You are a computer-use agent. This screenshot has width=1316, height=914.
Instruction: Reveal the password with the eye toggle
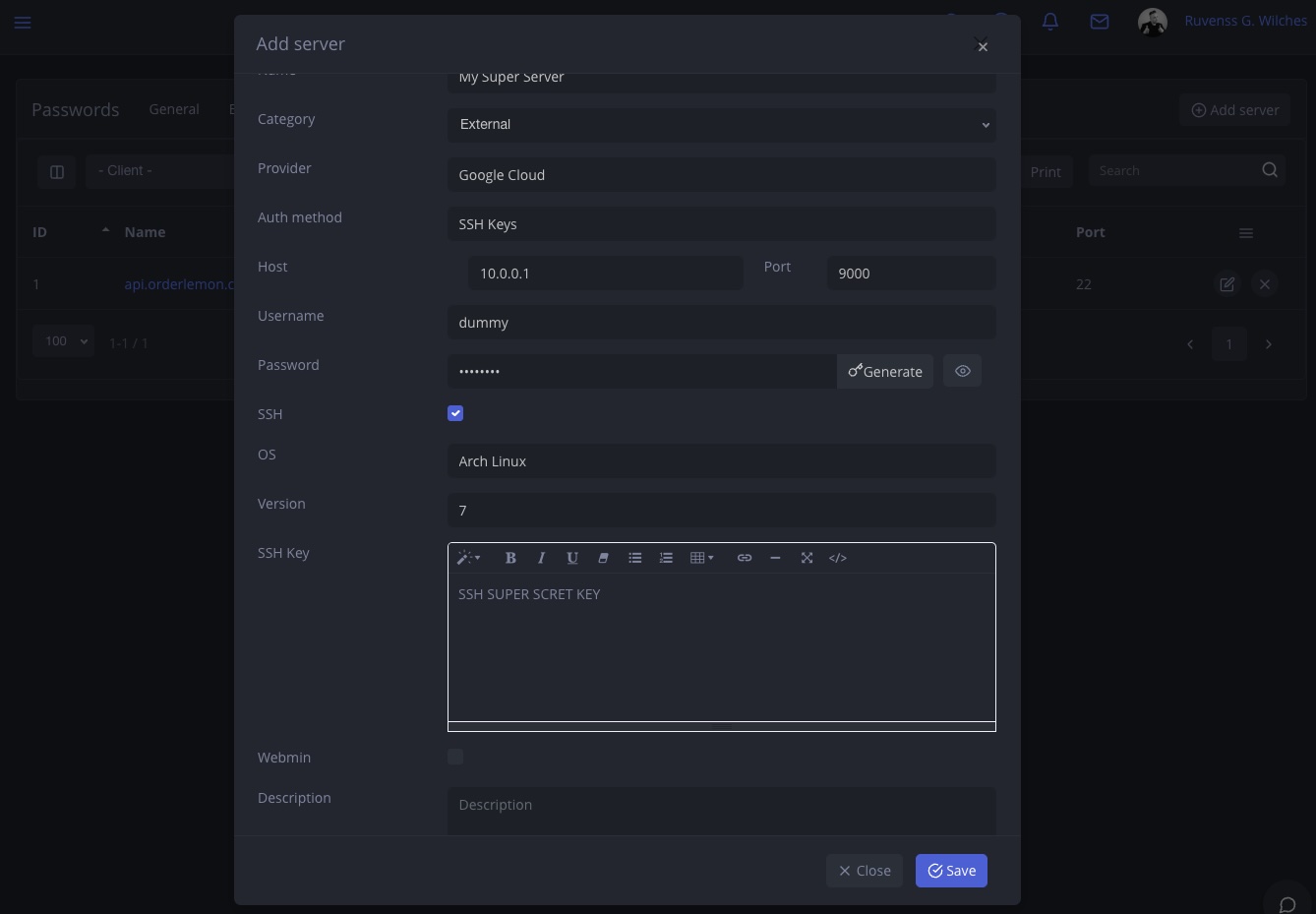click(962, 371)
